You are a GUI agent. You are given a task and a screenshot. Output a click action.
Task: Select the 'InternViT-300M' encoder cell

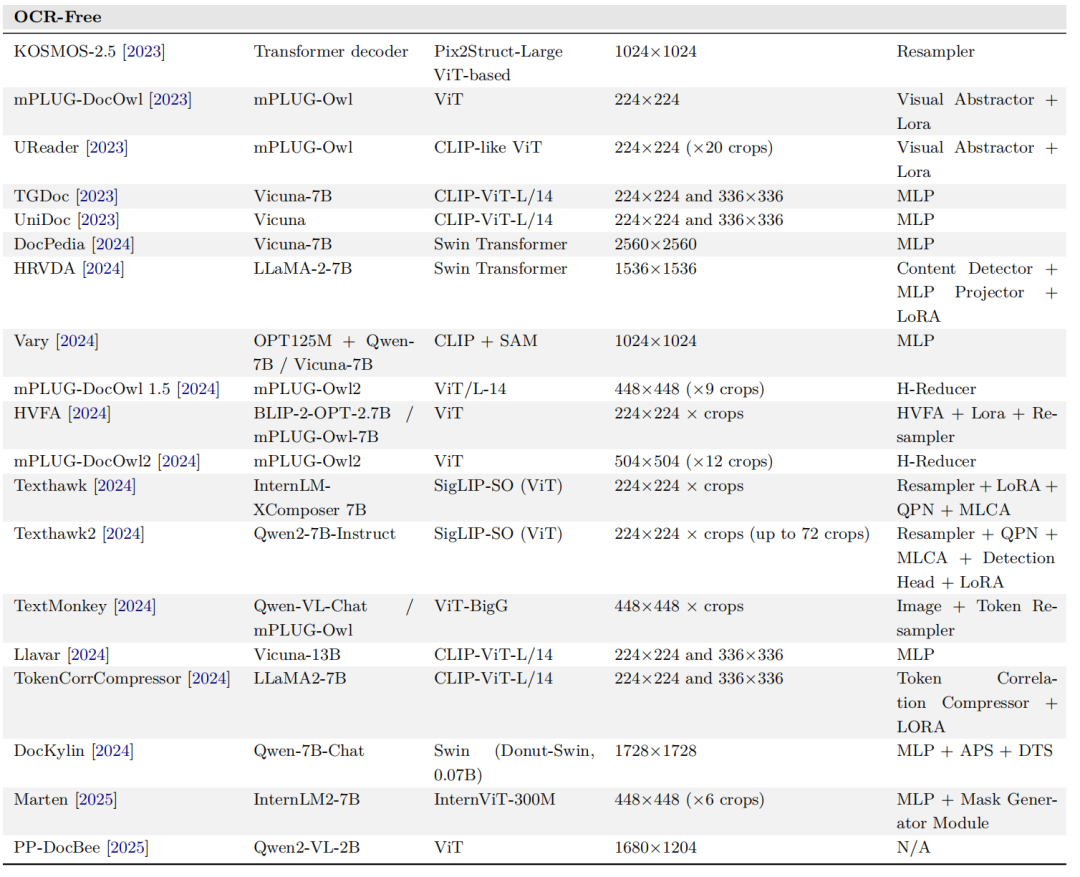495,800
